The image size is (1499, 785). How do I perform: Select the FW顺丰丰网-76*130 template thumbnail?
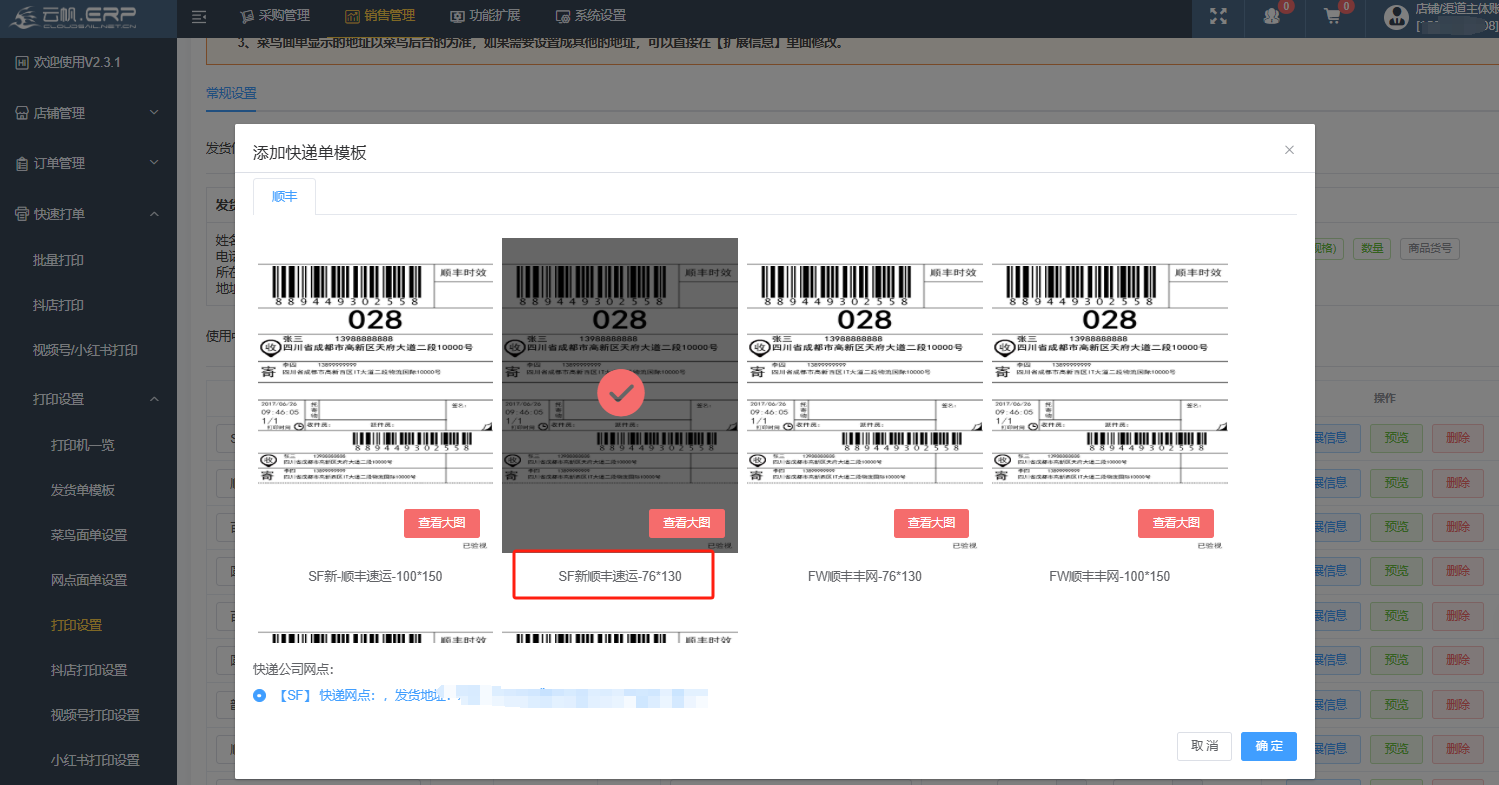pos(864,390)
